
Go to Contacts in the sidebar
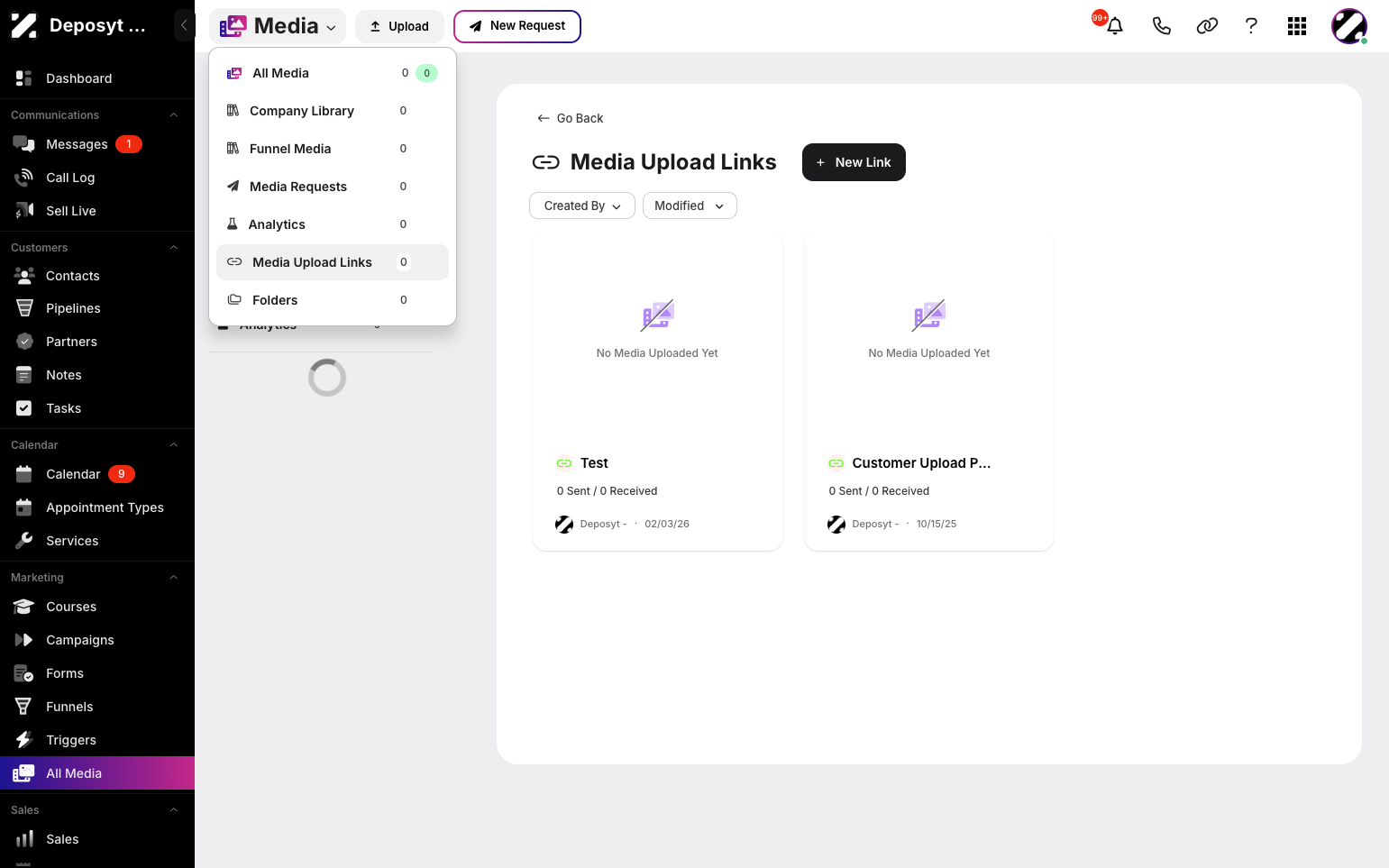coord(97,276)
